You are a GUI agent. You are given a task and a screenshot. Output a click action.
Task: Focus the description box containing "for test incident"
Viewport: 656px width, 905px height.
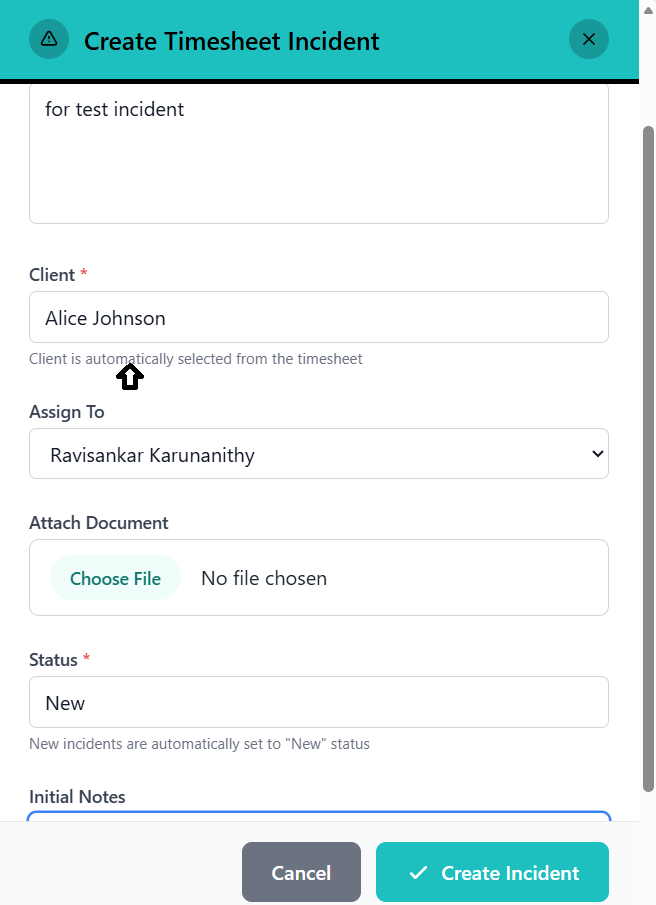click(318, 153)
